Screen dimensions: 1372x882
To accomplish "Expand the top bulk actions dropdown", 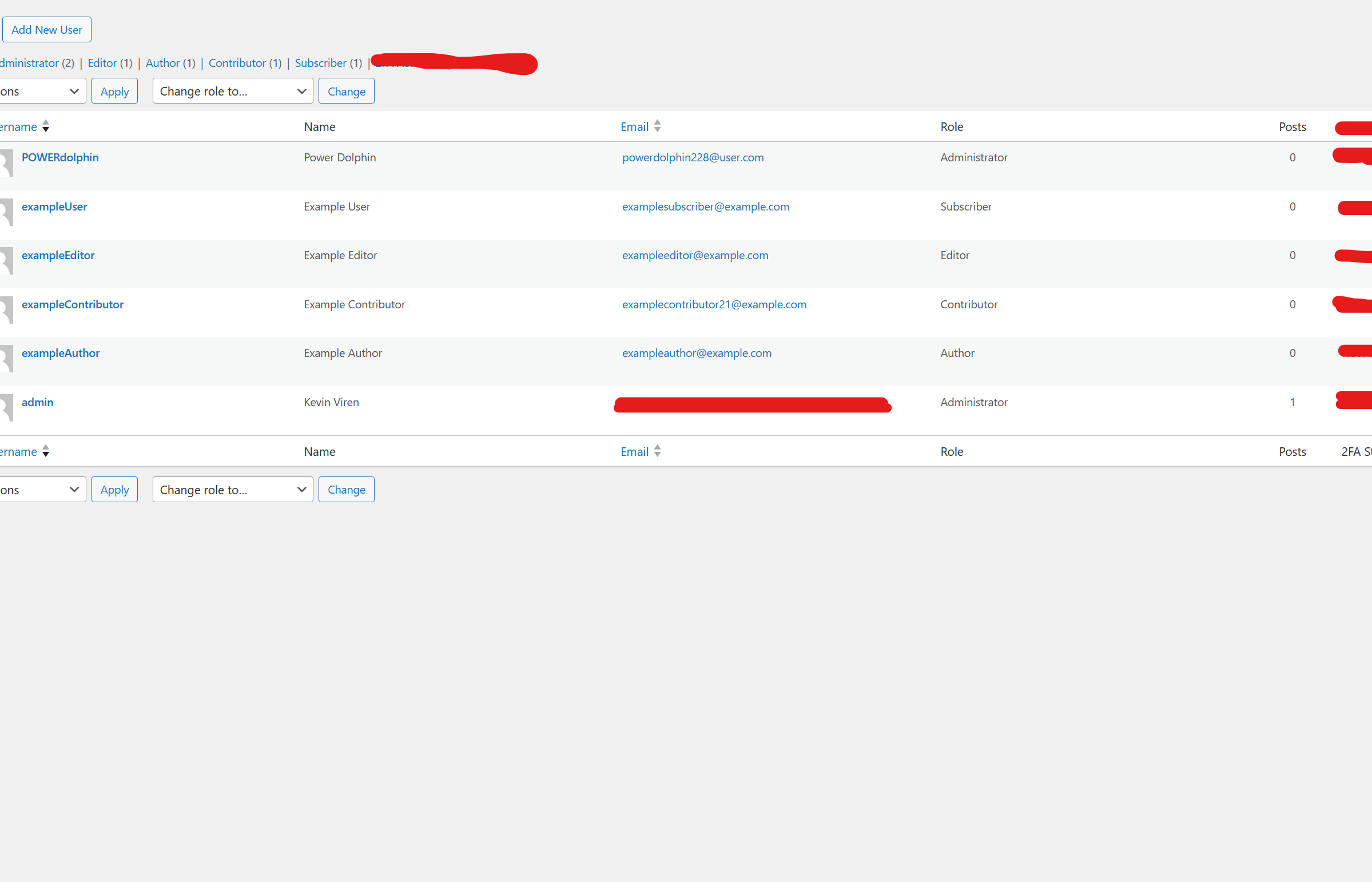I will [x=41, y=91].
